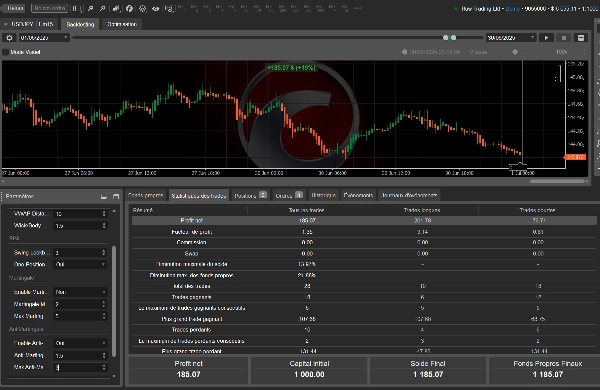The height and width of the screenshot is (390, 600).
Task: Click the Trades longs column header
Action: tap(422, 210)
